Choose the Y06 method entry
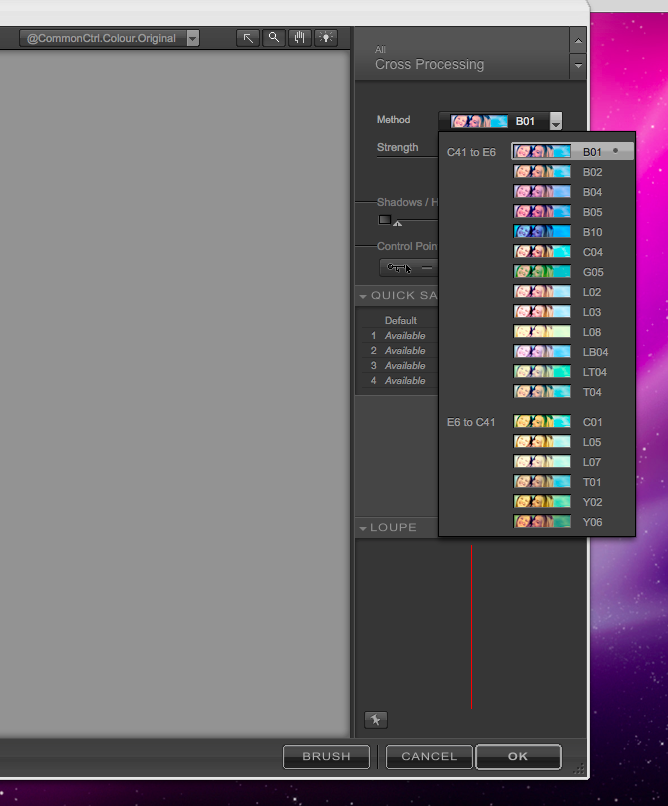 pos(572,522)
